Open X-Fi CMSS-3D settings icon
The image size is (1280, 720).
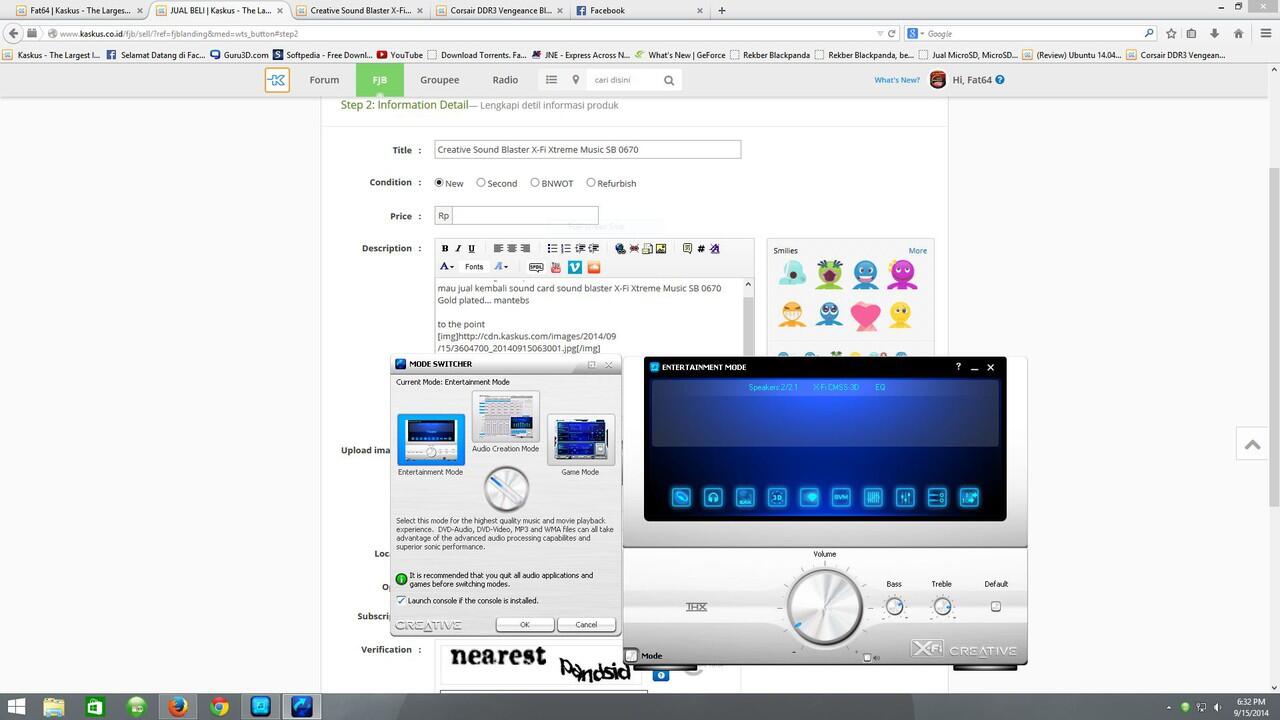coord(777,497)
